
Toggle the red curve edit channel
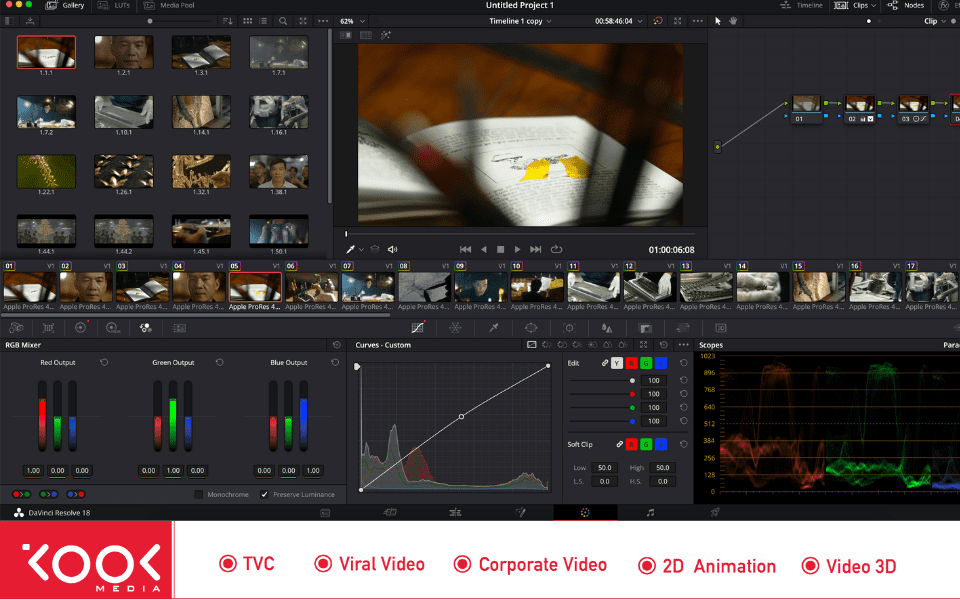pyautogui.click(x=631, y=363)
